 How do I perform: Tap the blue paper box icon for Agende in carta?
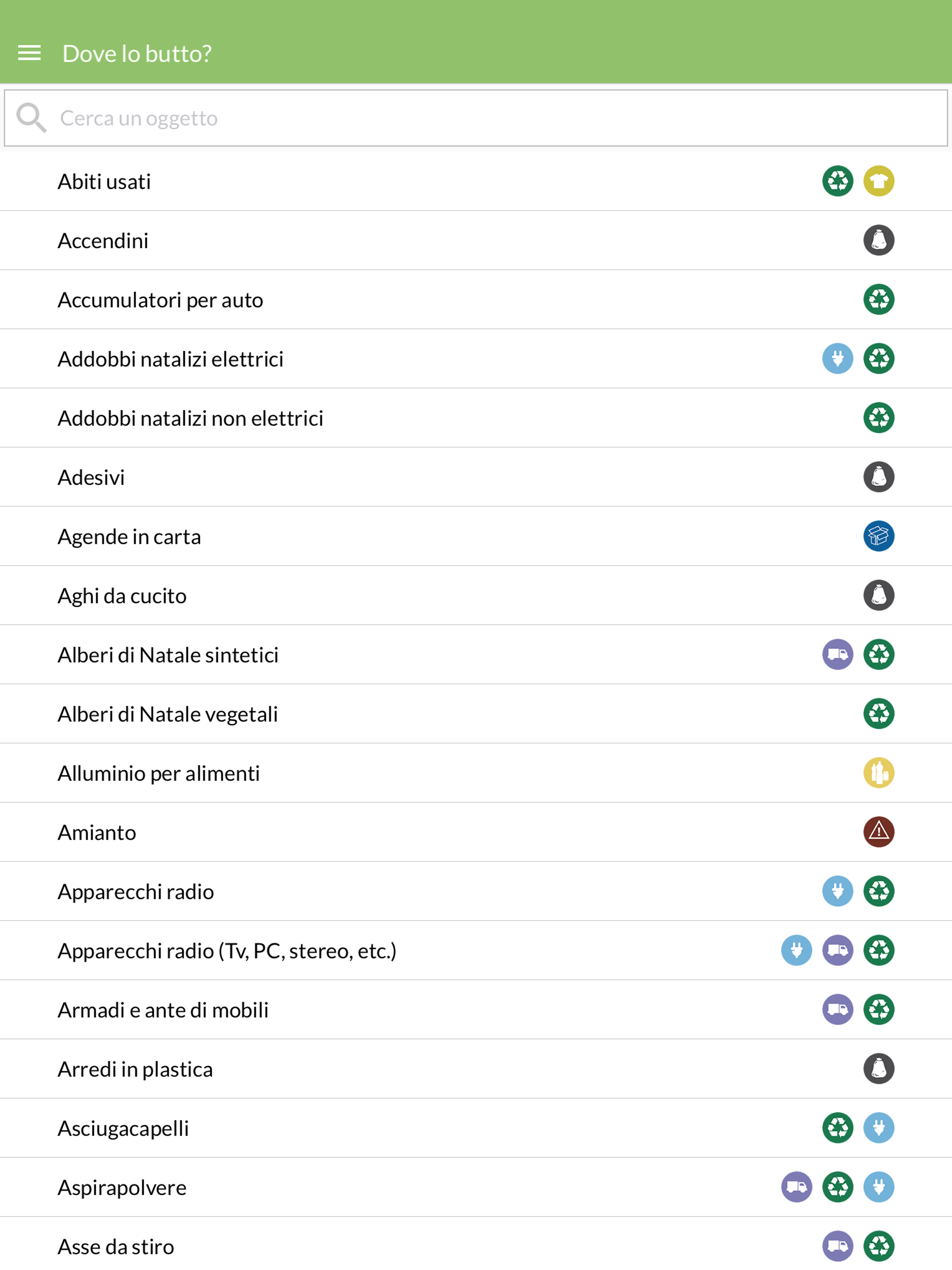[x=879, y=536]
